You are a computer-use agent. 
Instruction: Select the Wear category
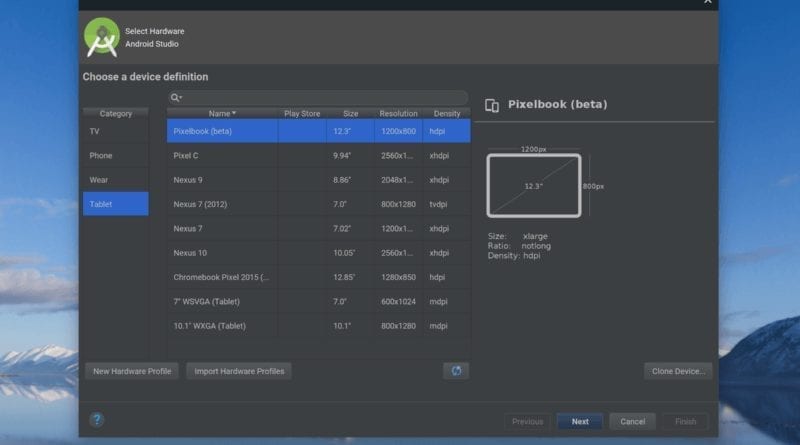point(116,180)
